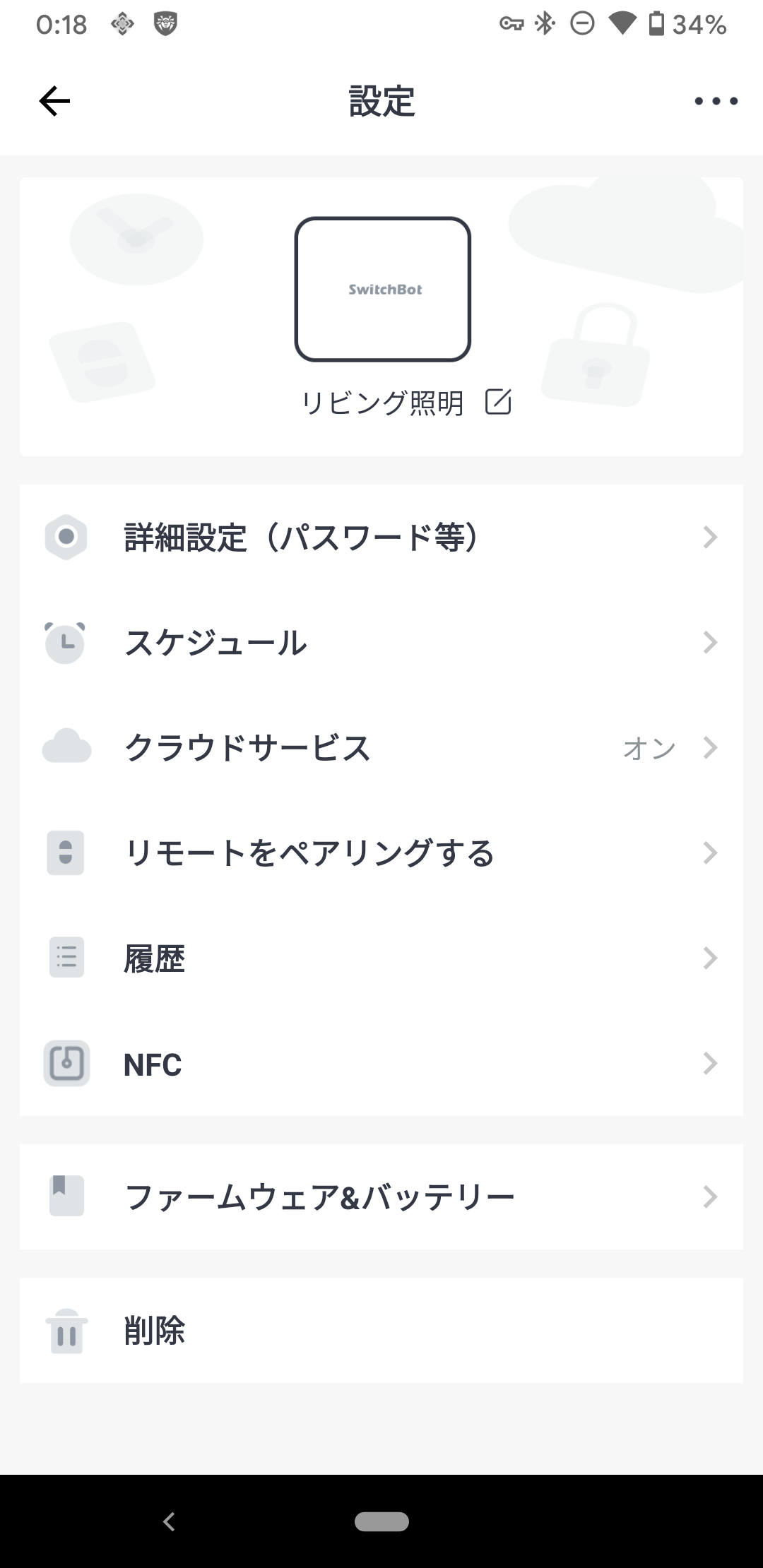Open the NFC settings menu item

tap(153, 1064)
